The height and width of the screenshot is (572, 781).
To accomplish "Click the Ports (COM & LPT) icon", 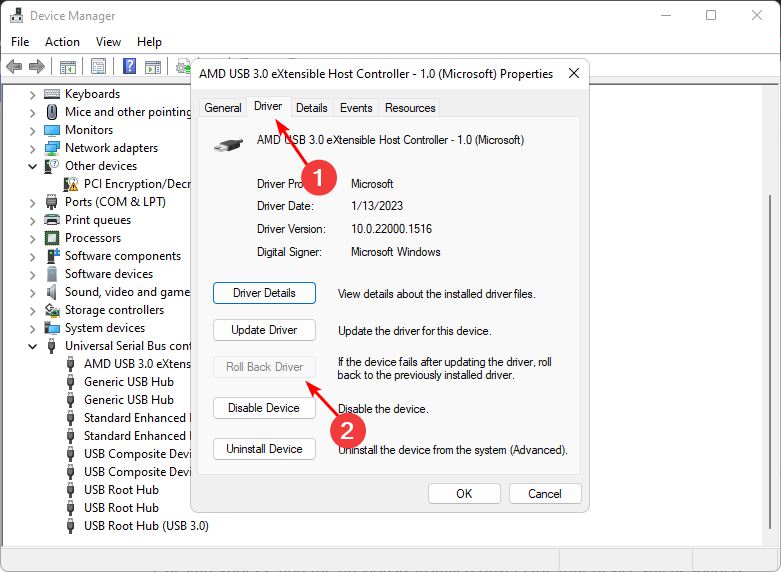I will pos(51,202).
